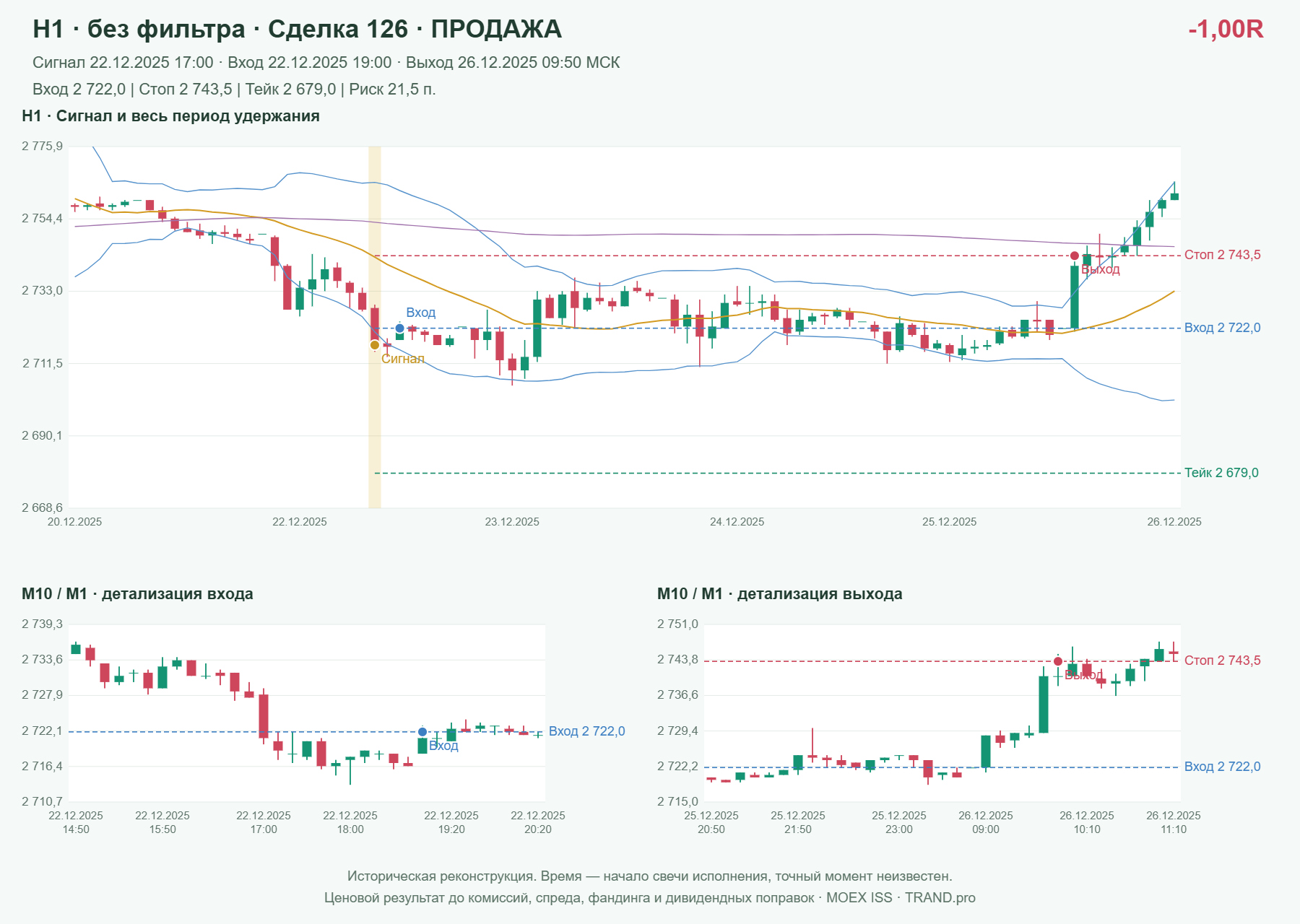The width and height of the screenshot is (1300, 924).
Task: Click the '2 729,4' label on the exit detail axis
Action: tap(677, 731)
